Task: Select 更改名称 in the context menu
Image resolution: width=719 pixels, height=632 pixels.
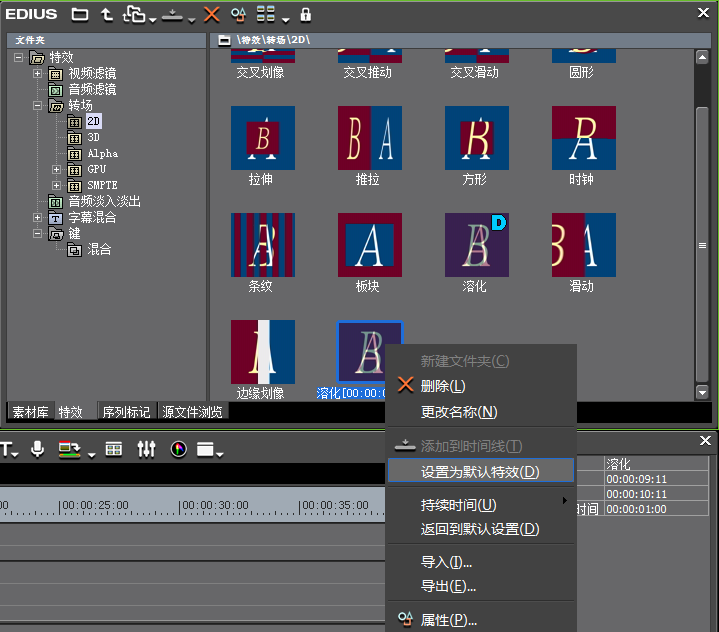Action: [459, 412]
